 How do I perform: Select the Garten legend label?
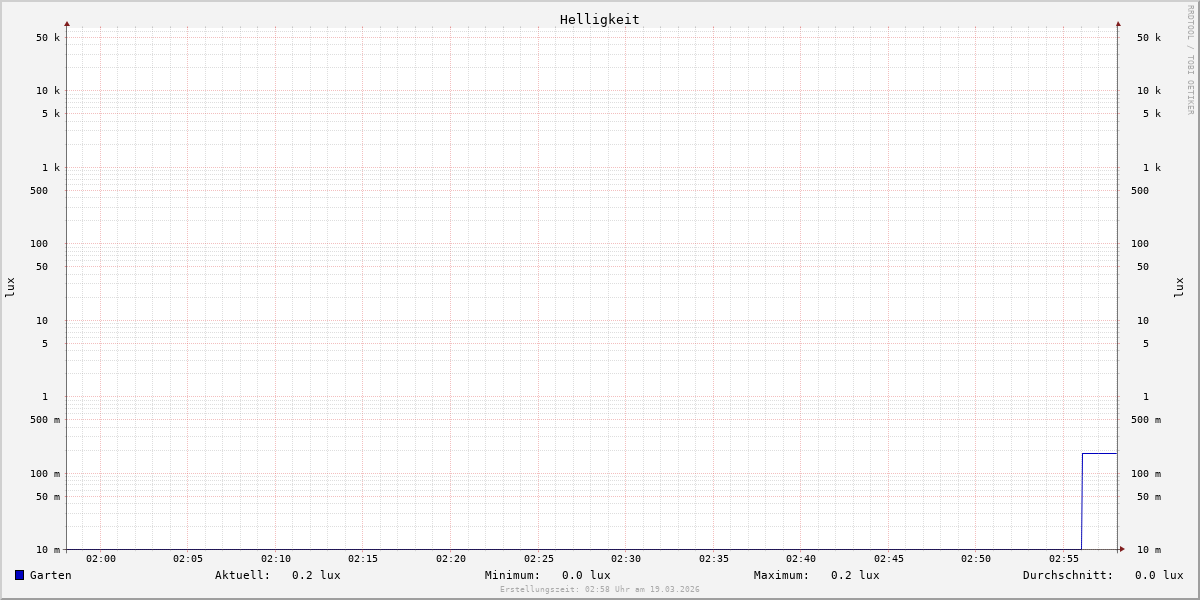(x=50, y=575)
